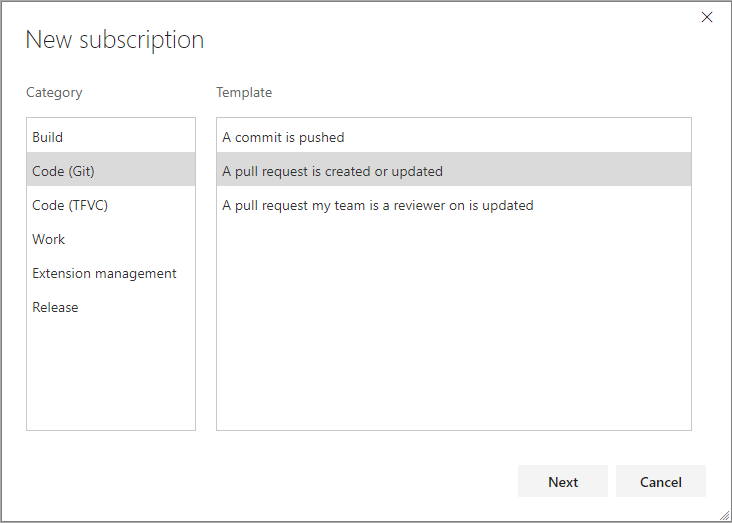This screenshot has height=523, width=732.
Task: Click the Next button
Action: 563,481
